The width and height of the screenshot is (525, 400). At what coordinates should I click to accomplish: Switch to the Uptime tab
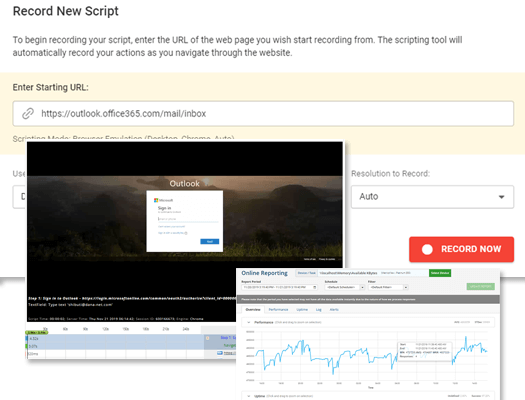pos(302,310)
